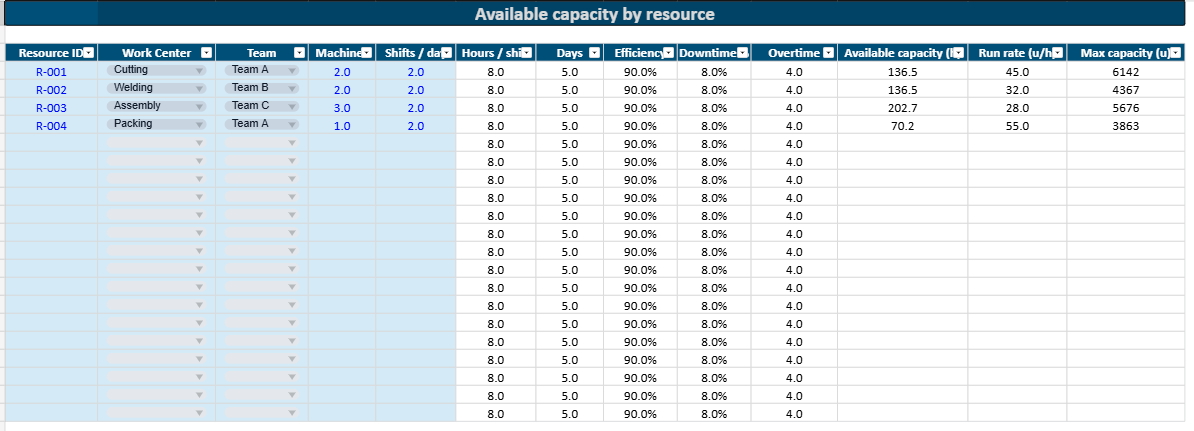
Task: Select the 202.7 available capacity cell
Action: (902, 108)
